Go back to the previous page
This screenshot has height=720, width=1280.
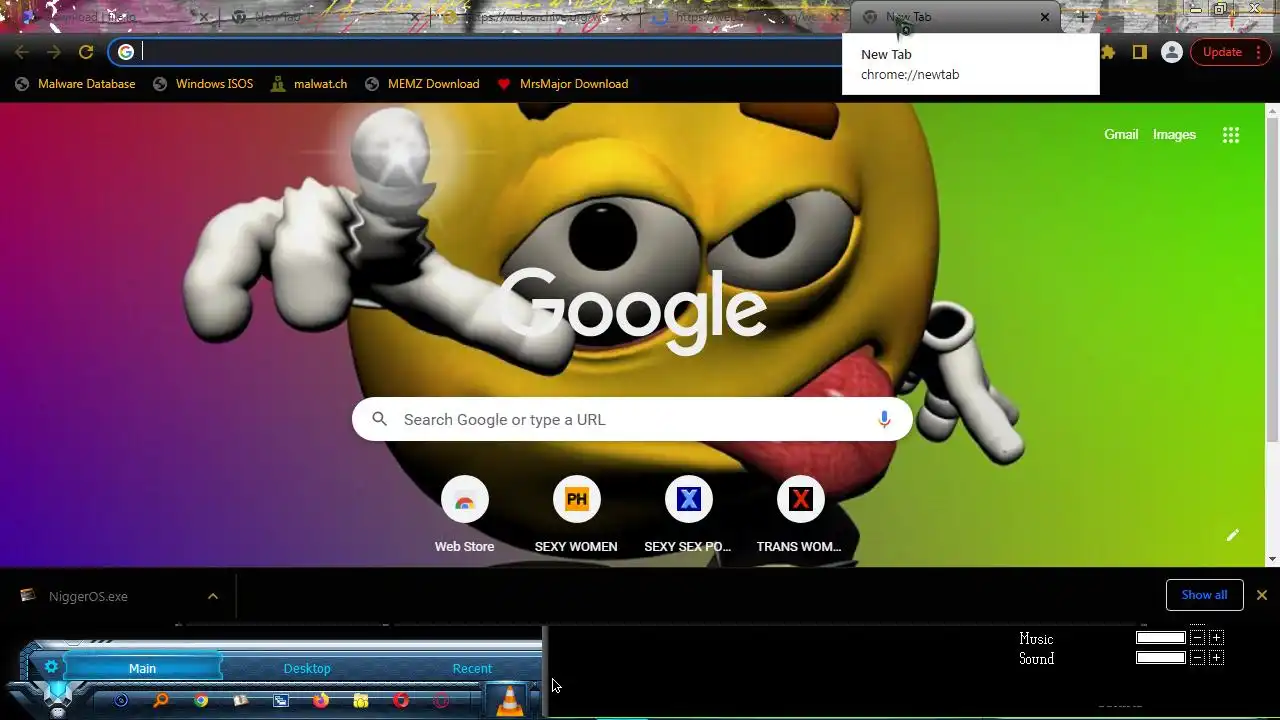pyautogui.click(x=22, y=52)
